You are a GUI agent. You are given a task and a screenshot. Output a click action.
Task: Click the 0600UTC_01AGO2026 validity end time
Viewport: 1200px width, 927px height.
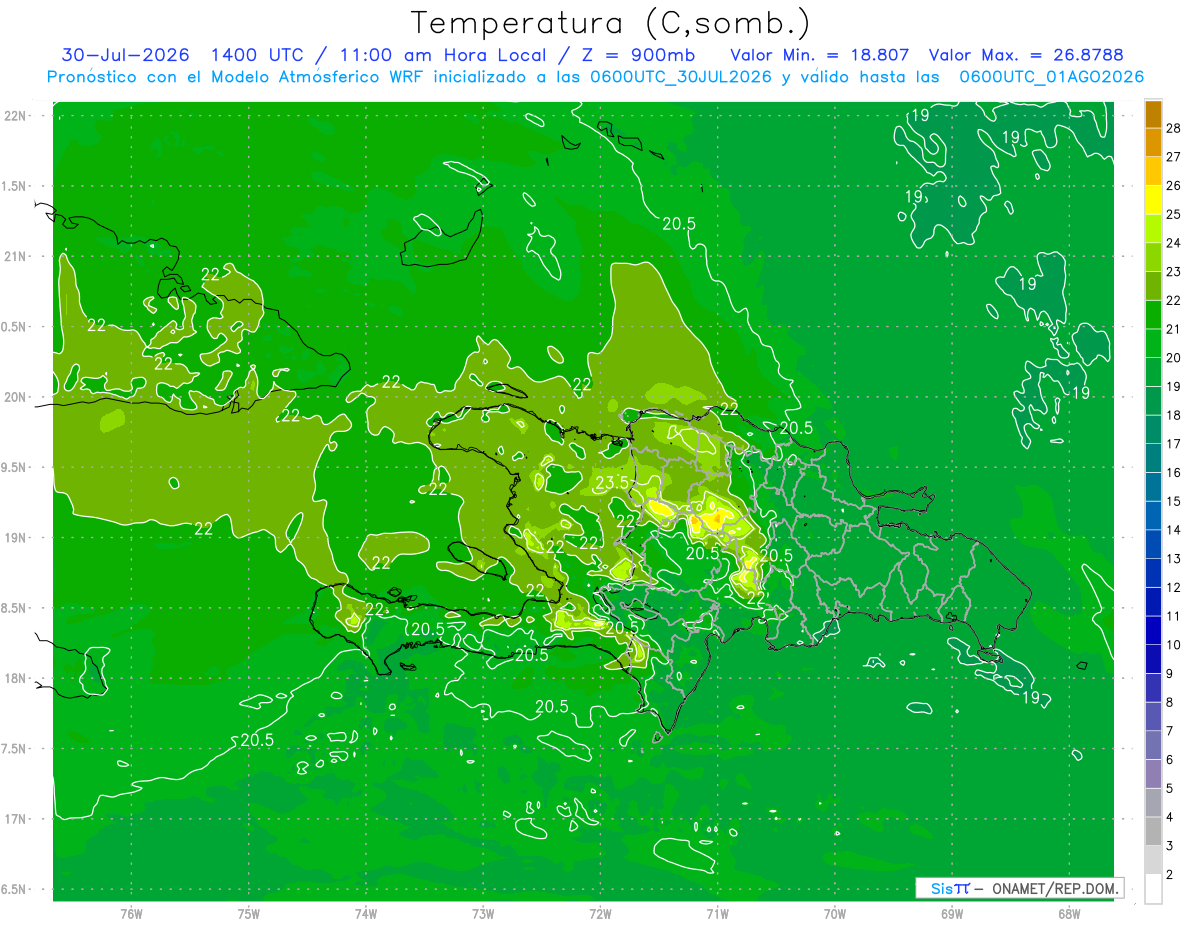1052,77
